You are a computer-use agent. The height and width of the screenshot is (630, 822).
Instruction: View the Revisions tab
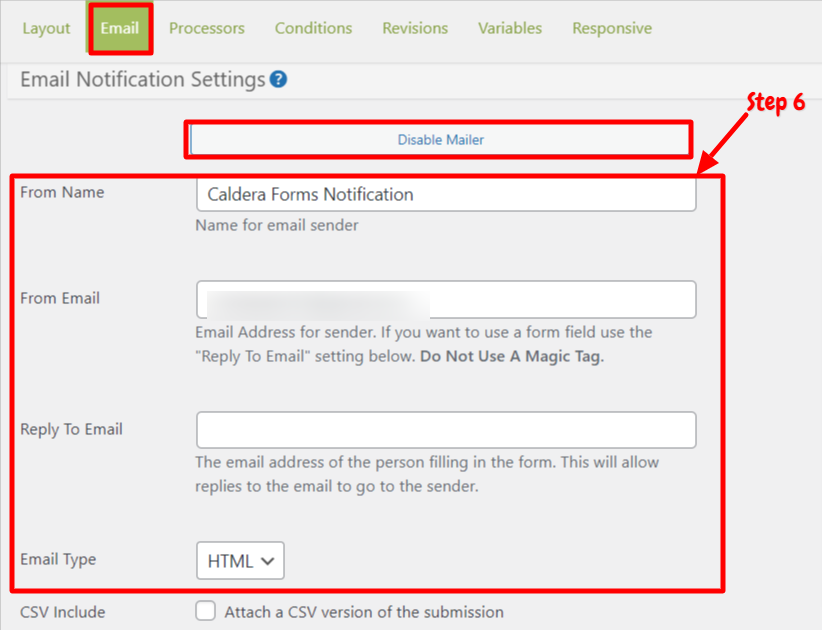tap(415, 28)
